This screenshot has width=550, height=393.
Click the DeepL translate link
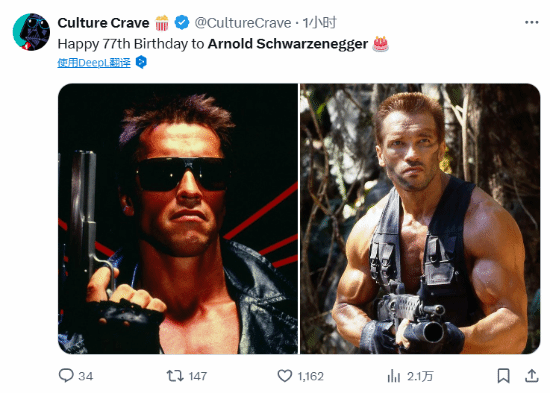pyautogui.click(x=94, y=62)
